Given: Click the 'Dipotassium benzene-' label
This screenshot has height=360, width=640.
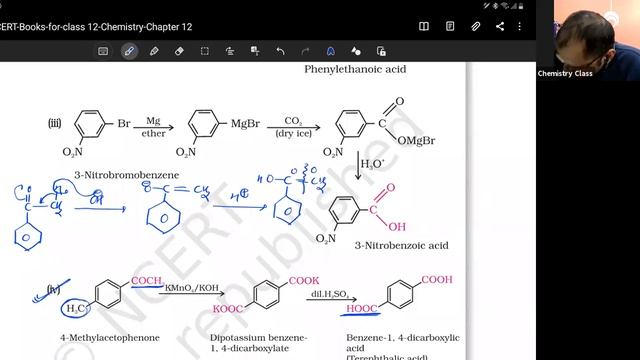Looking at the screenshot, I should point(259,338).
